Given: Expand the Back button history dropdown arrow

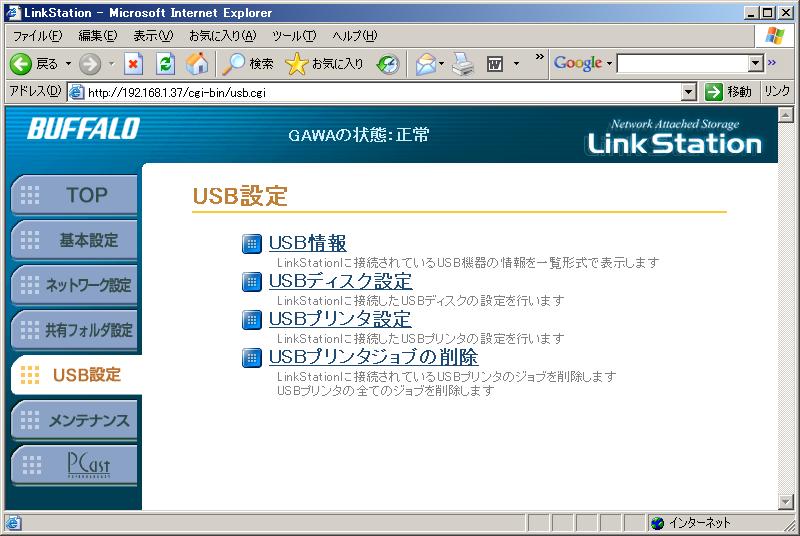Looking at the screenshot, I should [68, 64].
